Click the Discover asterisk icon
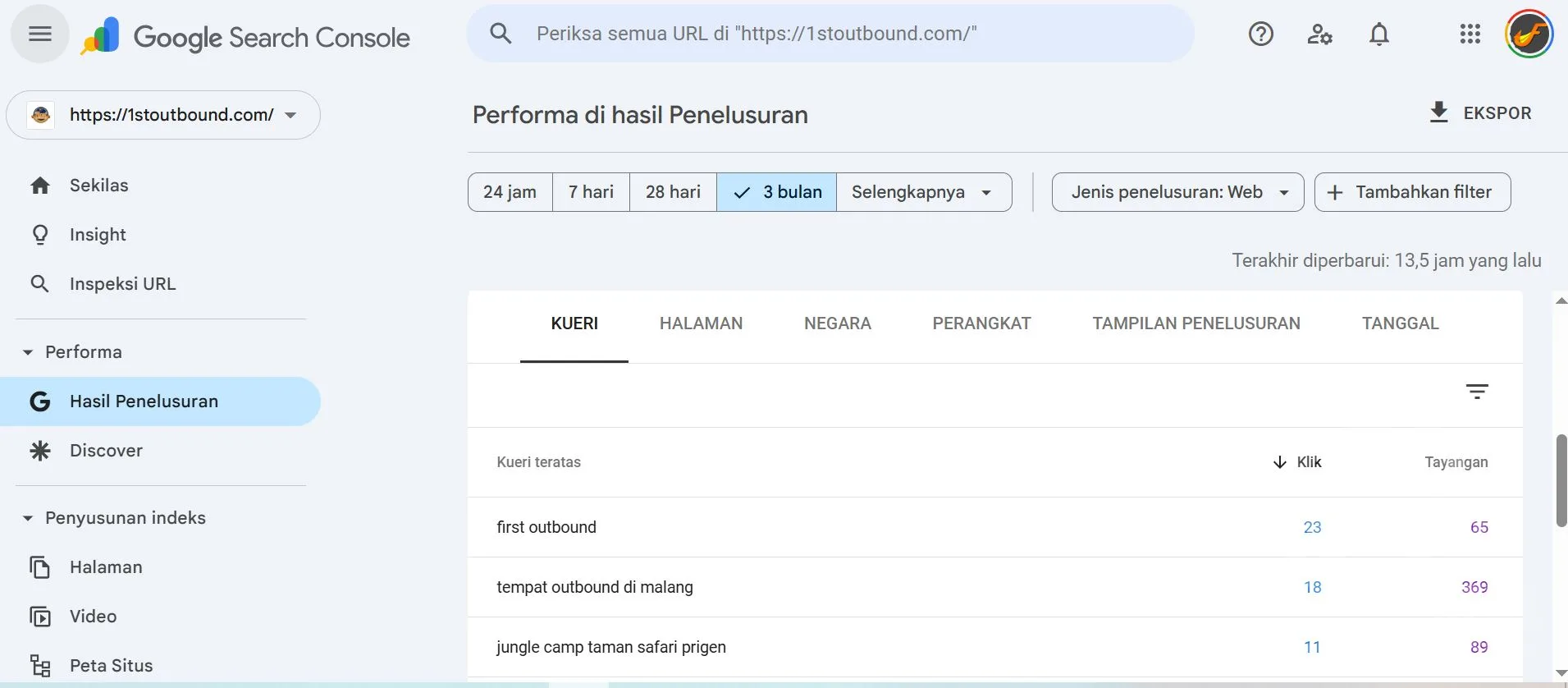The width and height of the screenshot is (1568, 688). 40,451
